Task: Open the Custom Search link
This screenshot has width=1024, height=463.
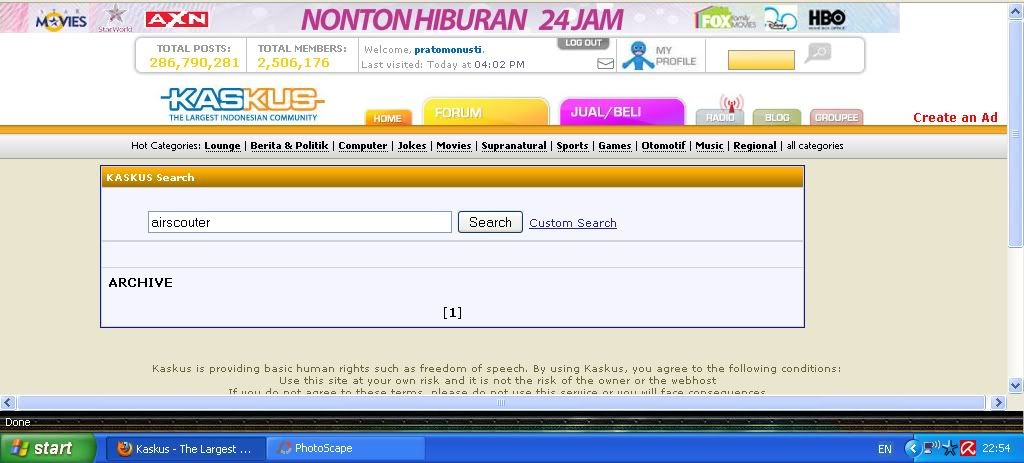Action: point(573,223)
